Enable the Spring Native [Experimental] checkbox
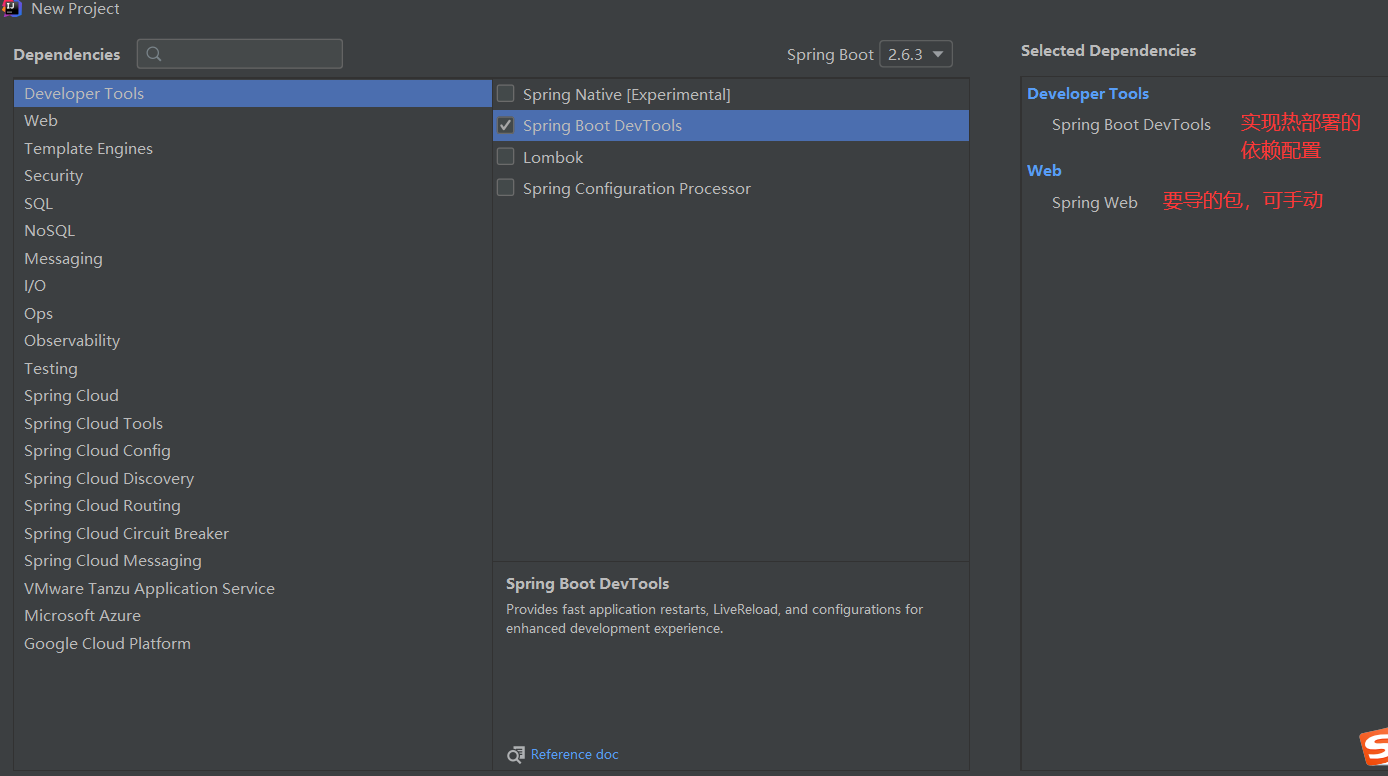This screenshot has height=776, width=1388. point(506,94)
